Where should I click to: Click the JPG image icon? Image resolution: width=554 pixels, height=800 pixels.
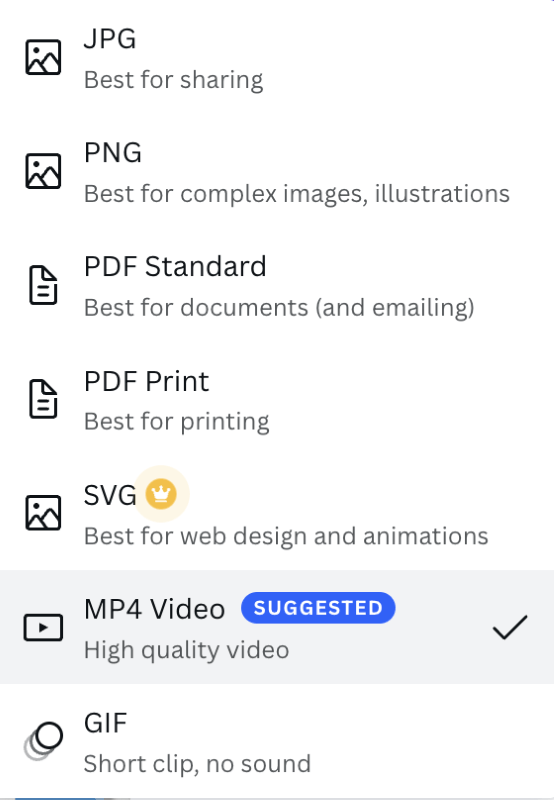[43, 57]
